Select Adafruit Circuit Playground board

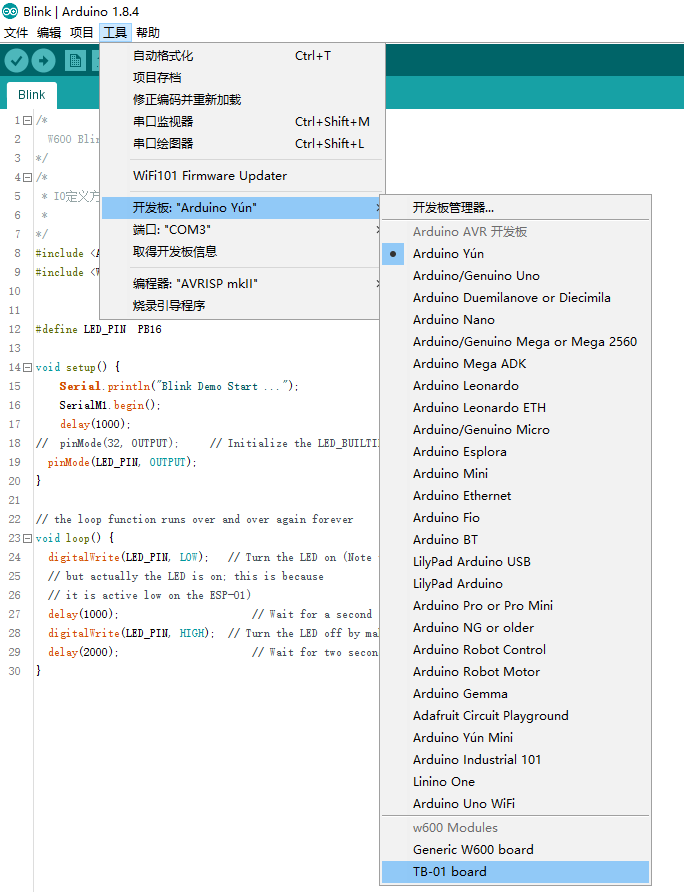pyautogui.click(x=515, y=716)
